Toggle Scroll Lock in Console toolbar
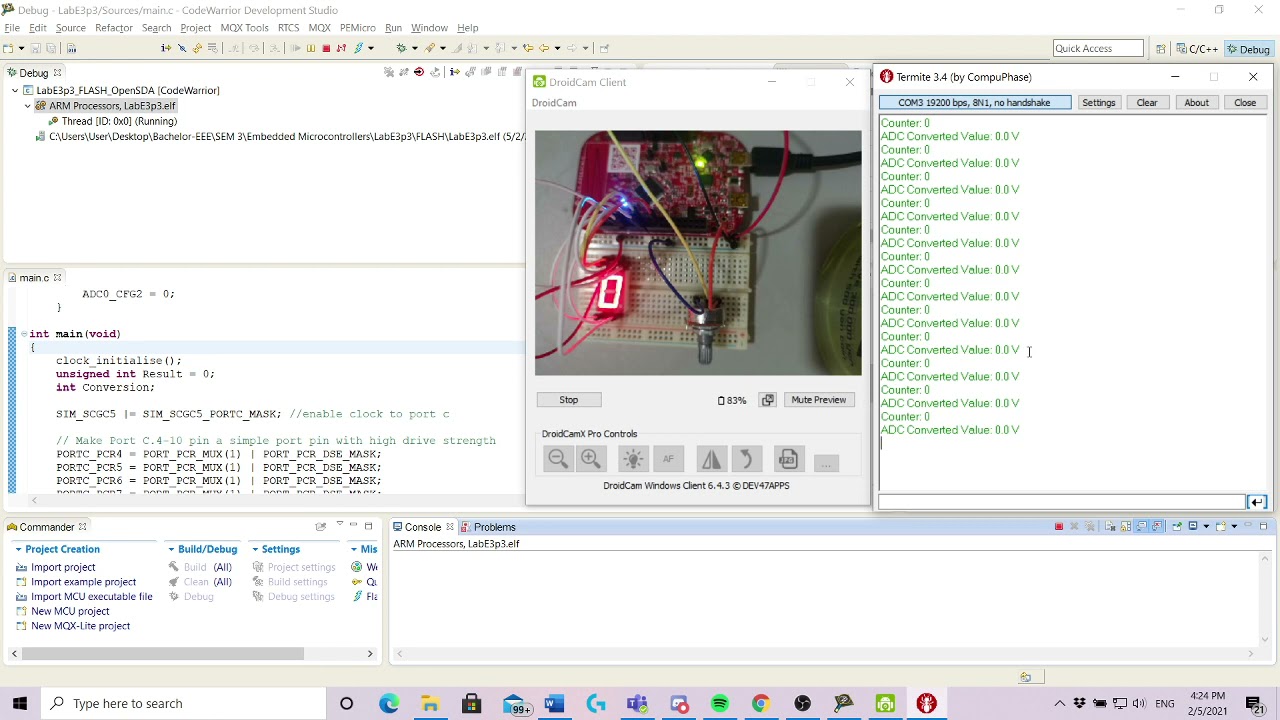Screen dimensions: 1280x720 pos(1126,526)
